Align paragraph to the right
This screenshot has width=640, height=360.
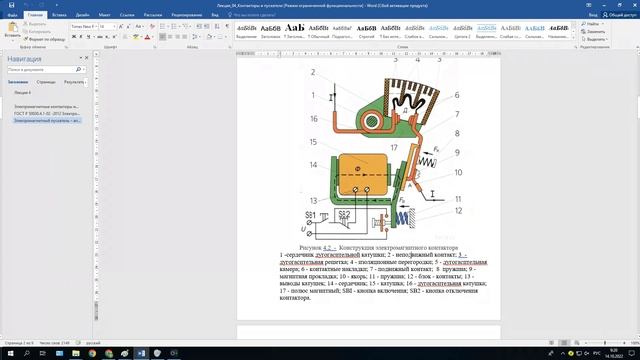tap(177, 37)
